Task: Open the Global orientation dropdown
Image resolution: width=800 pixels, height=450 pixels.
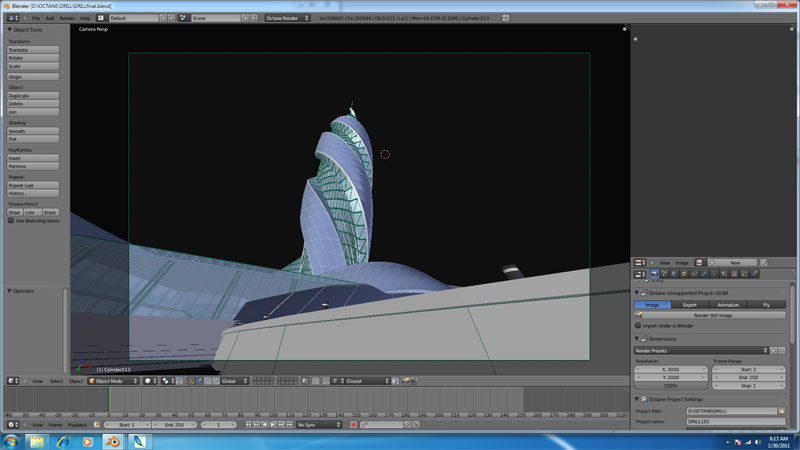Action: point(234,381)
